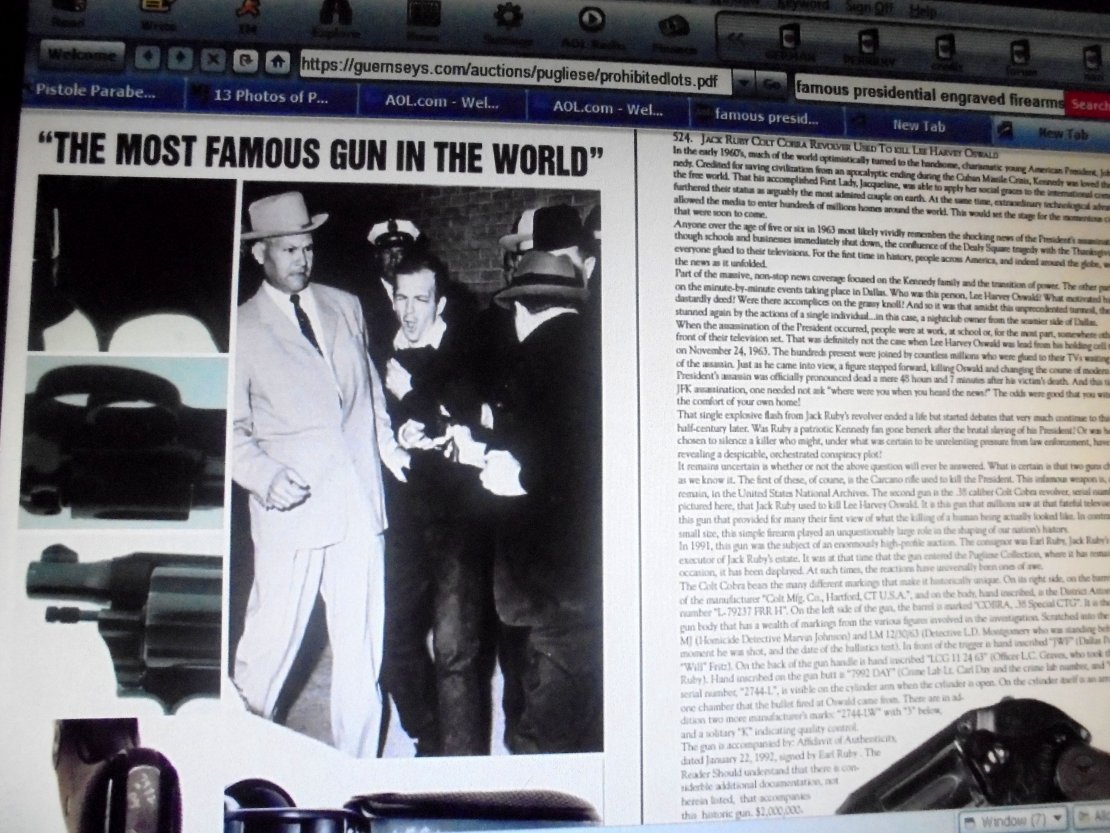Click the headline 'THE MOST FAMOUS GUN IN THE WORLD'
This screenshot has height=833, width=1110.
pyautogui.click(x=320, y=153)
